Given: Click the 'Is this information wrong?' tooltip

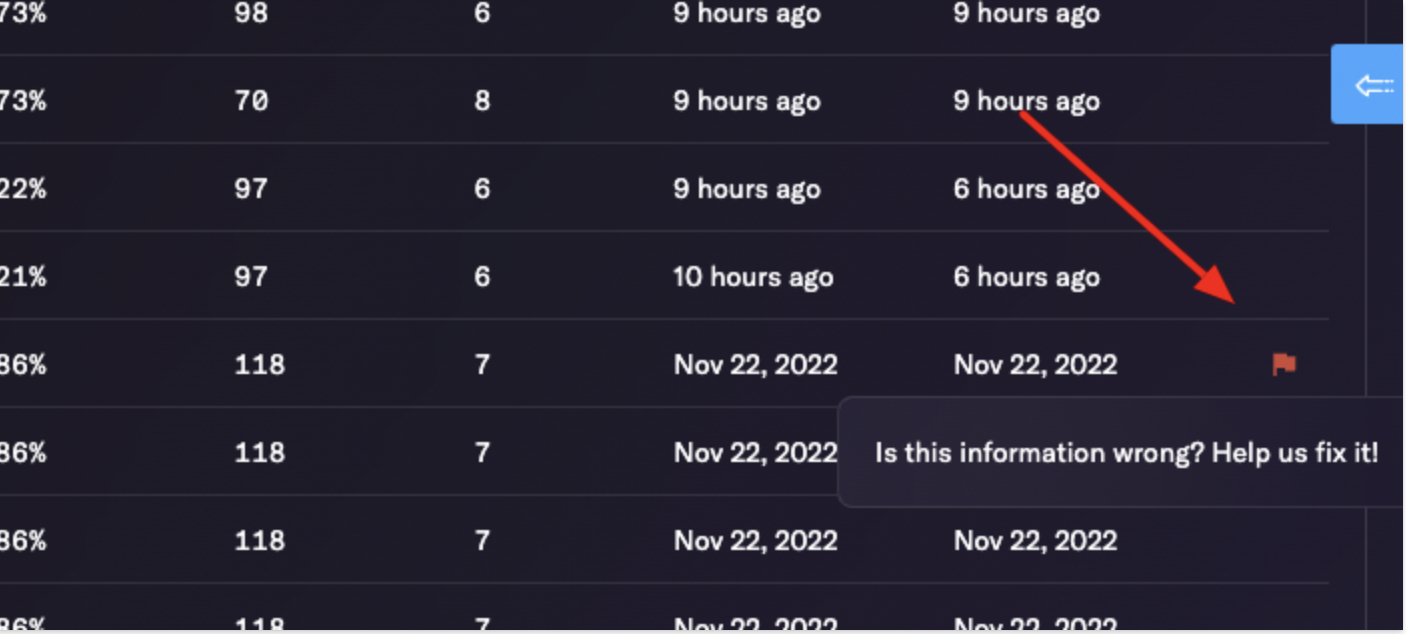Looking at the screenshot, I should (1126, 453).
